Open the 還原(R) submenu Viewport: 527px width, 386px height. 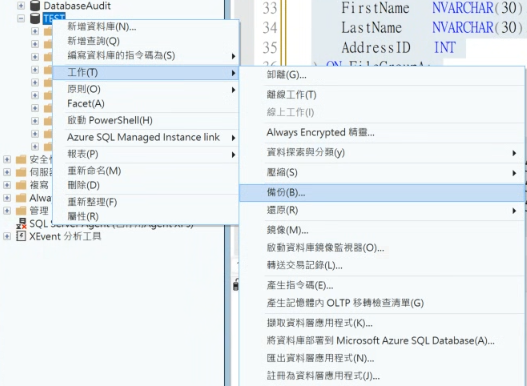(x=382, y=210)
